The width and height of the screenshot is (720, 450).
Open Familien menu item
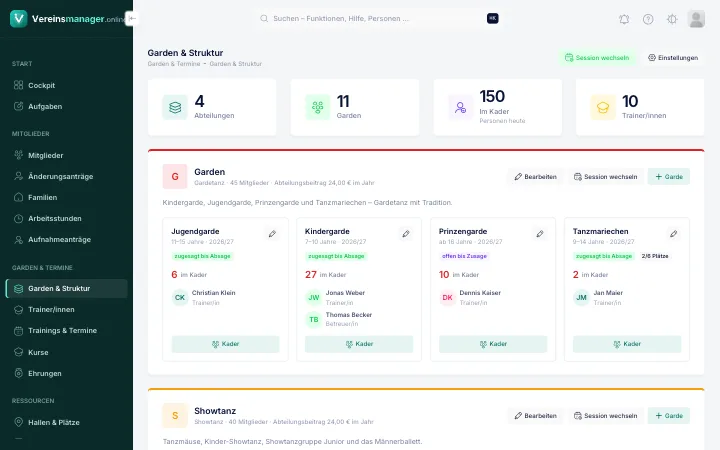[x=67, y=197]
